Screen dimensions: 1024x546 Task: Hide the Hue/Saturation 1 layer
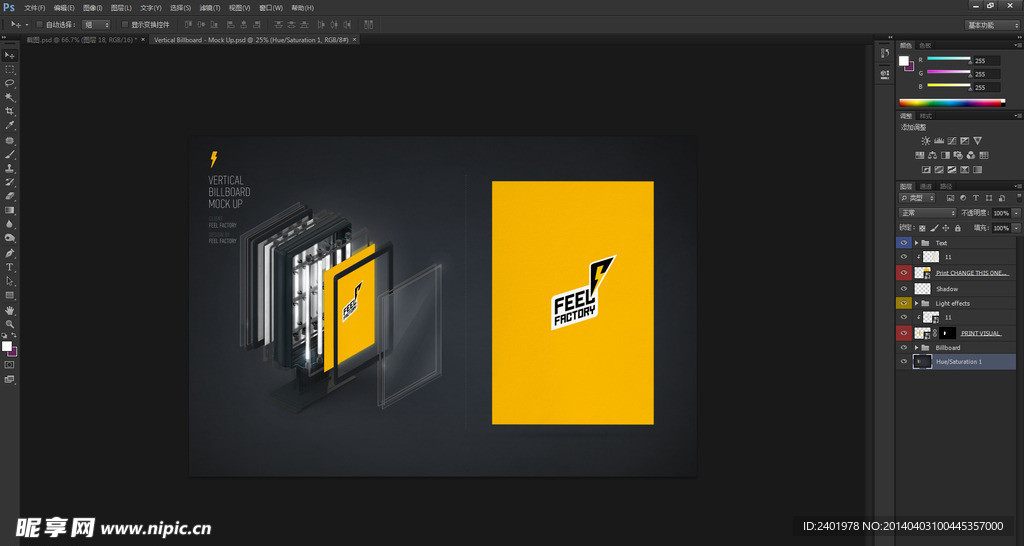click(x=904, y=362)
